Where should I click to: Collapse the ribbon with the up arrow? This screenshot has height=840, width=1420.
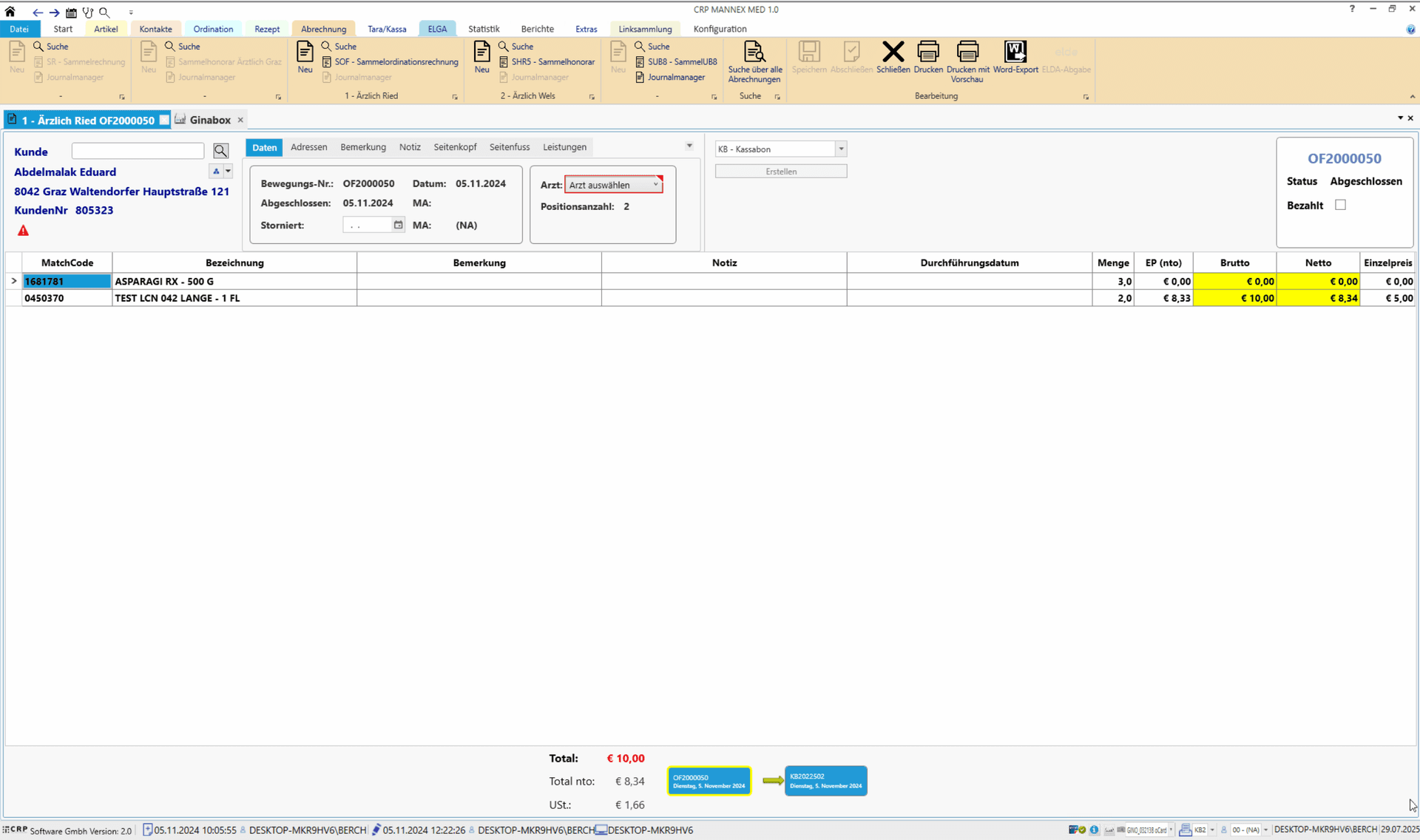pyautogui.click(x=1412, y=97)
